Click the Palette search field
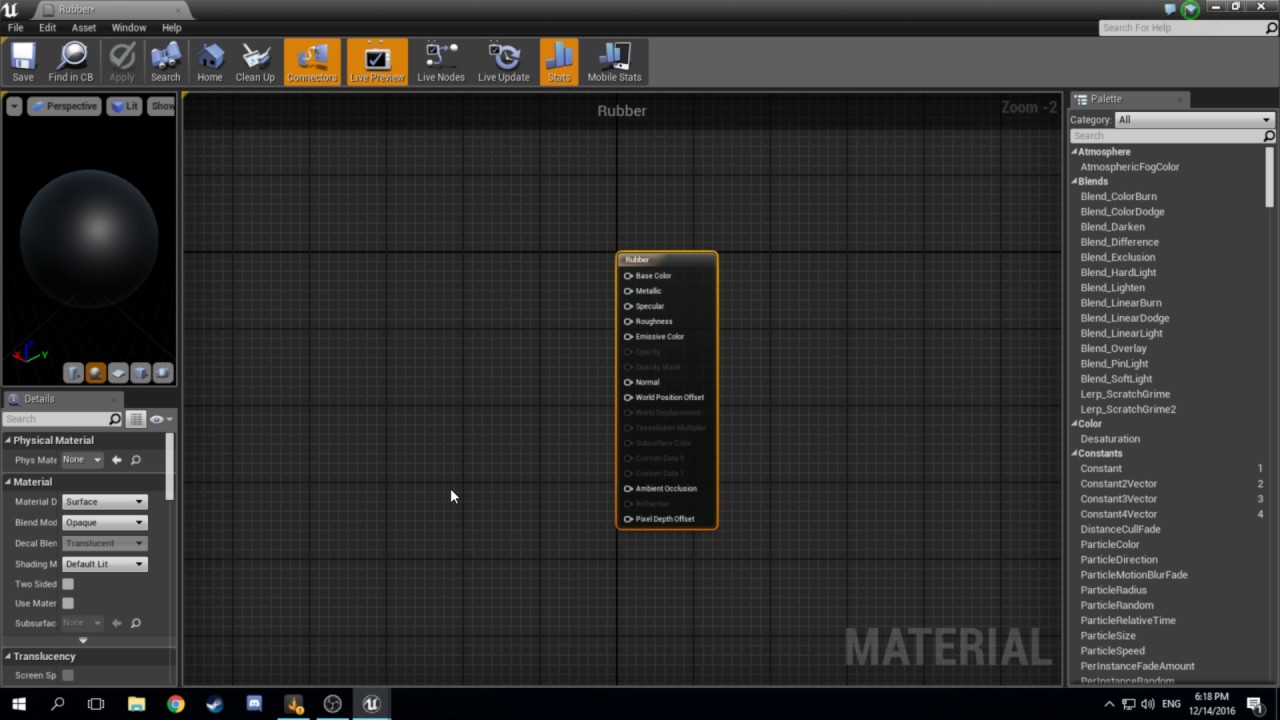Viewport: 1280px width, 720px height. pyautogui.click(x=1166, y=136)
